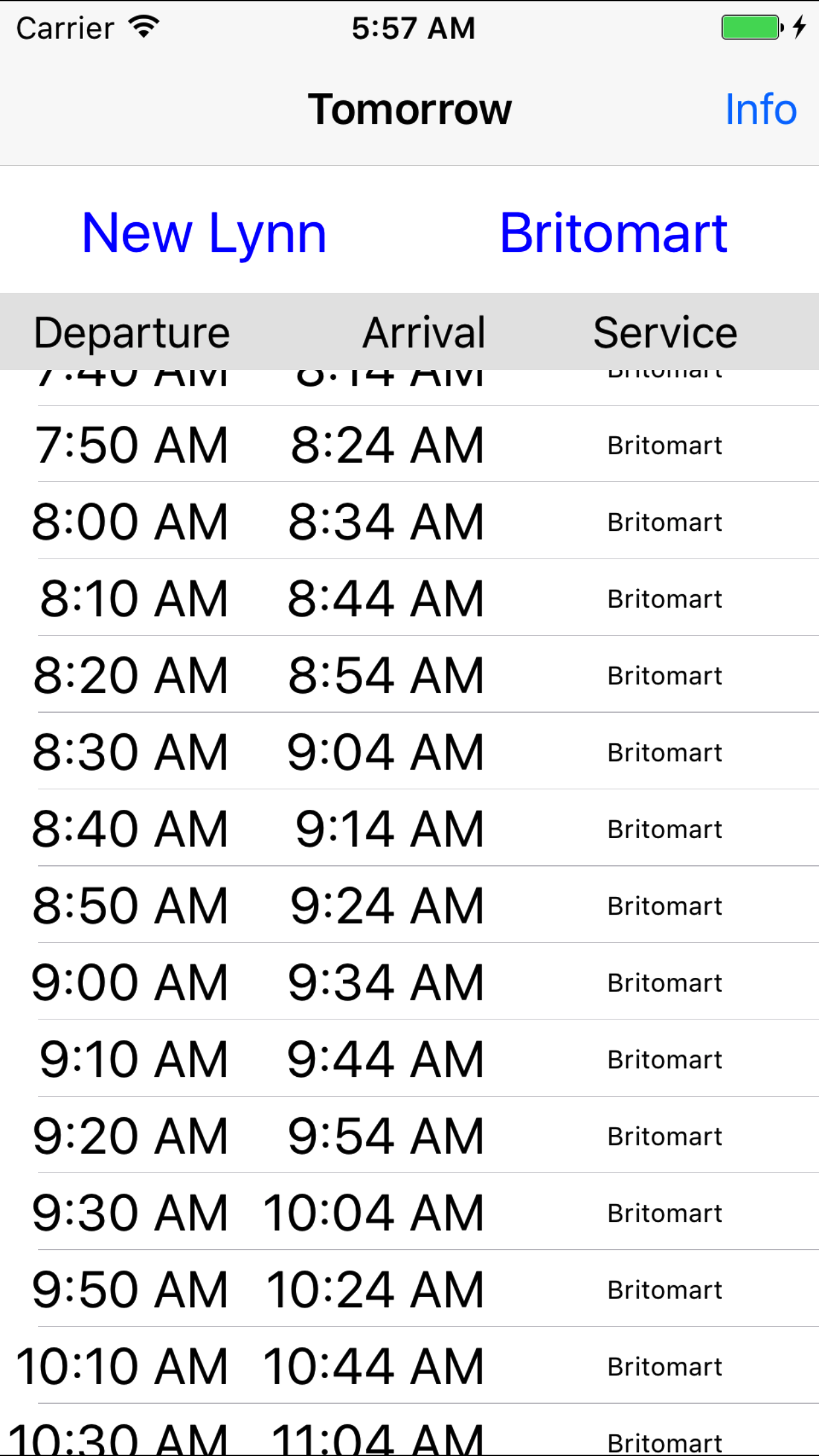Change origin station New Lynn

(x=204, y=233)
